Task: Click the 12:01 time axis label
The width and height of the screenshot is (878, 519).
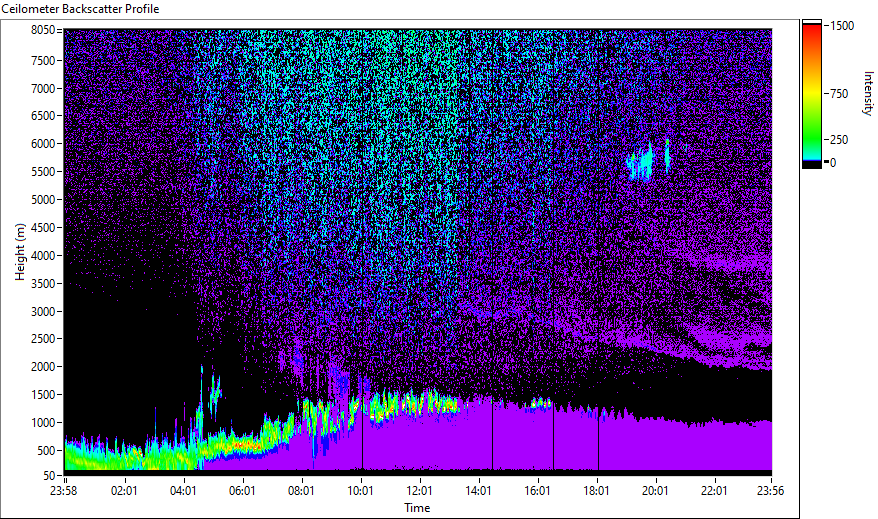Action: (x=419, y=491)
